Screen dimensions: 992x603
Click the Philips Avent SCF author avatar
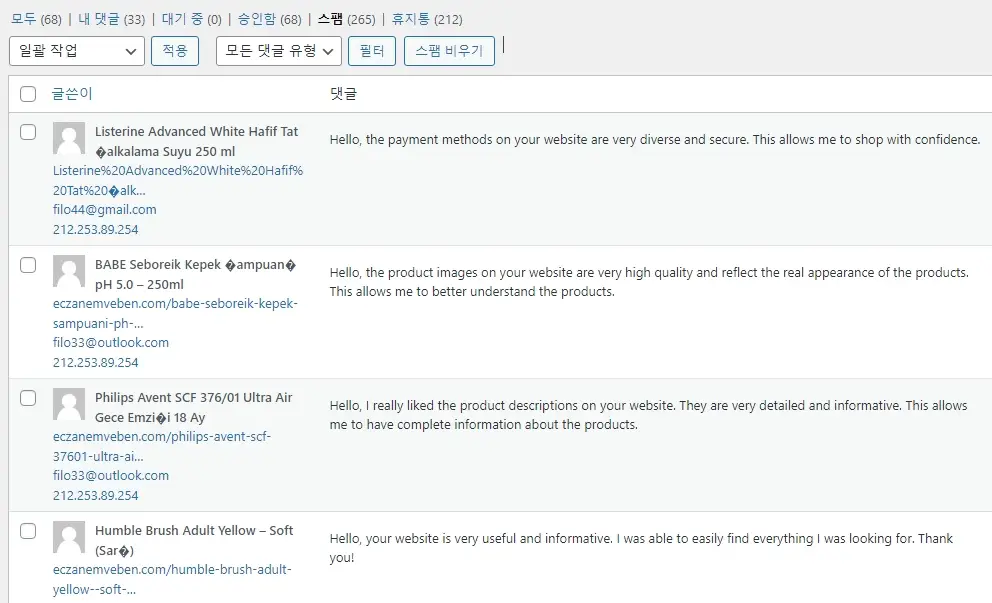[x=69, y=404]
